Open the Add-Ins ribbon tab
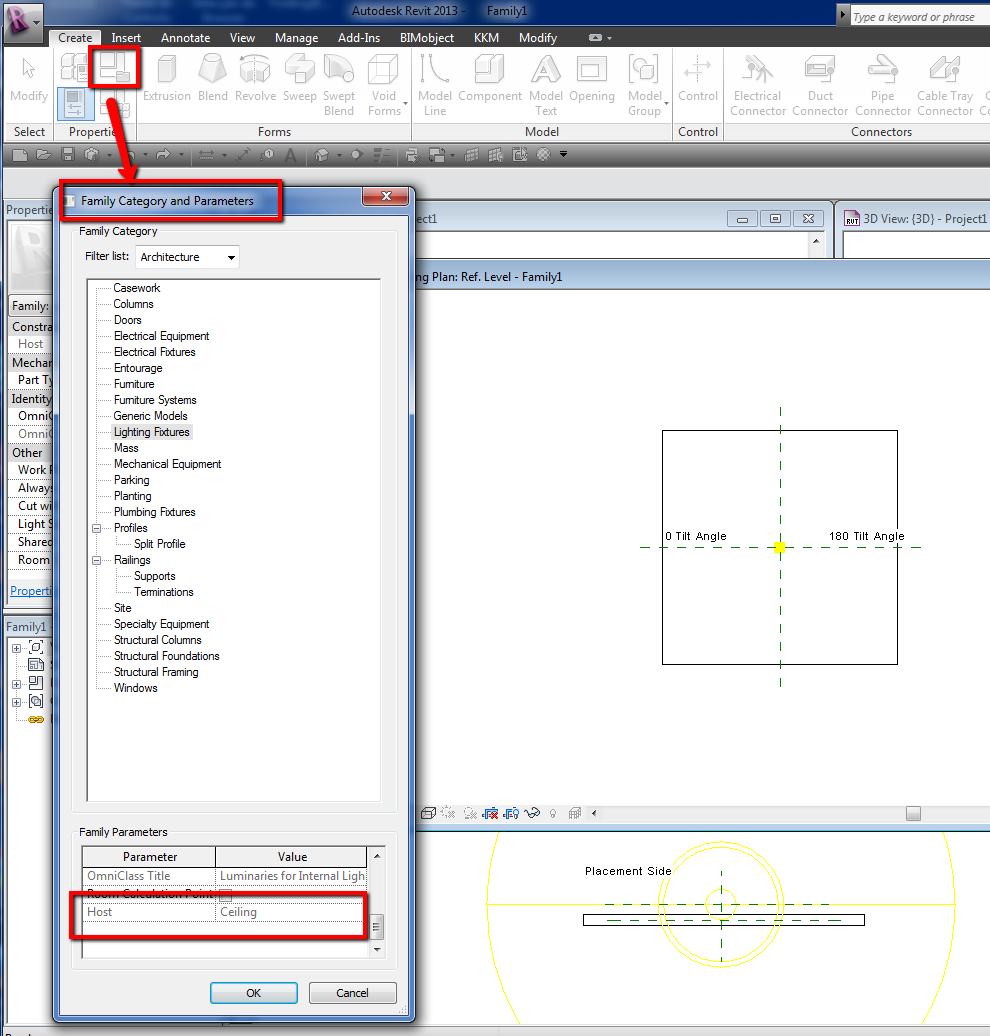The image size is (990, 1036). [358, 38]
